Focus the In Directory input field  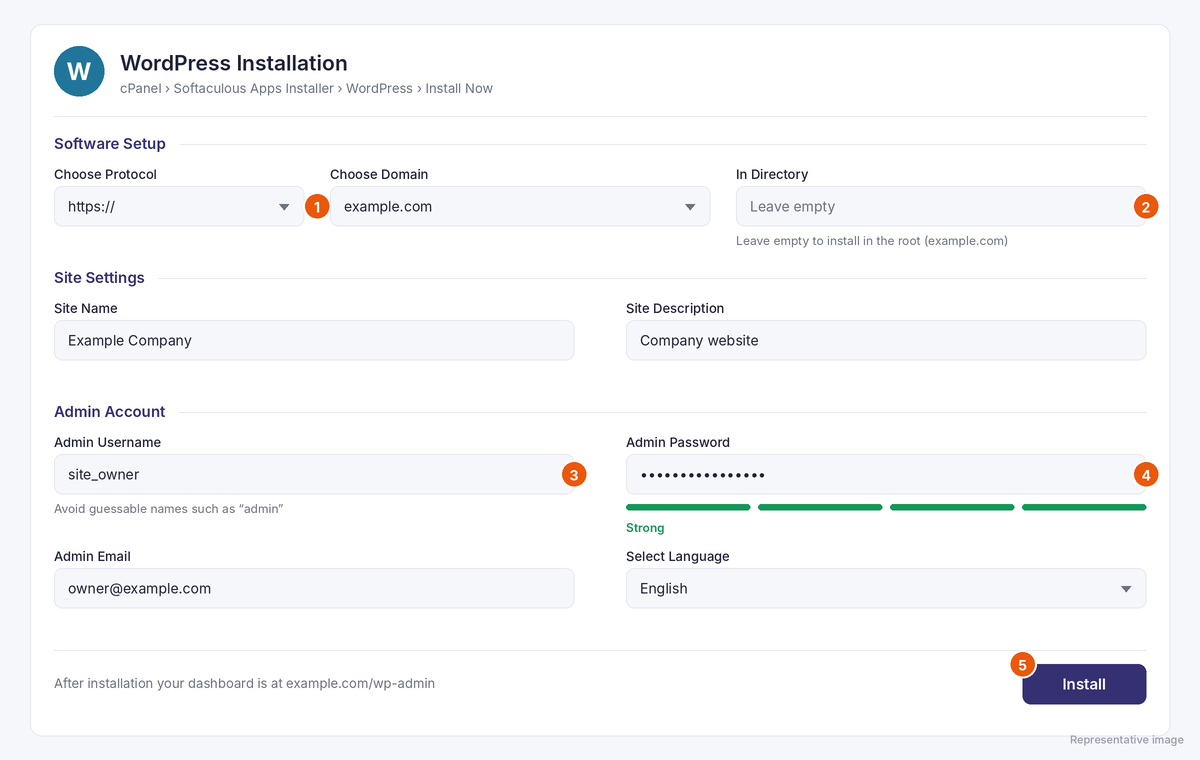[x=941, y=207]
